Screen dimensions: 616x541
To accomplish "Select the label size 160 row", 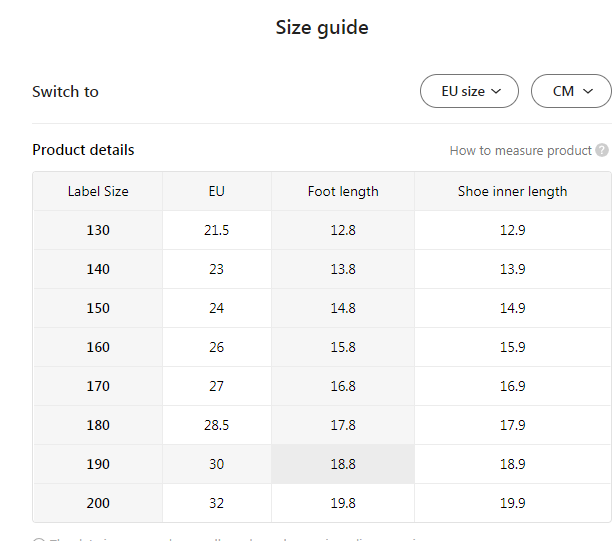I will pyautogui.click(x=98, y=347).
